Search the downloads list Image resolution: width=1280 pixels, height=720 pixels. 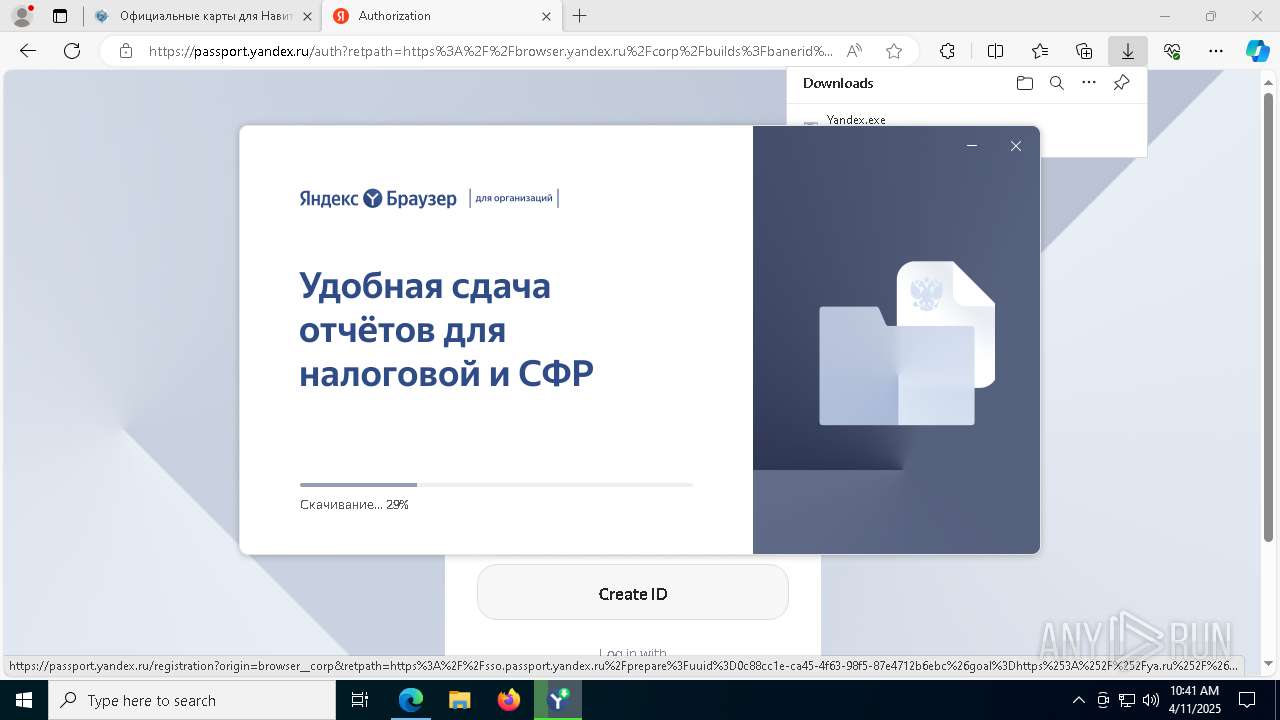click(x=1057, y=83)
